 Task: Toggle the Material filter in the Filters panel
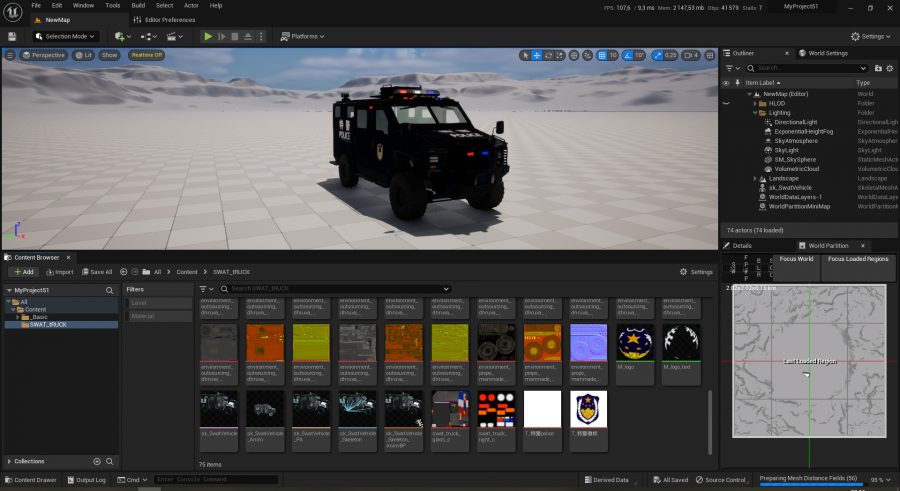click(160, 316)
